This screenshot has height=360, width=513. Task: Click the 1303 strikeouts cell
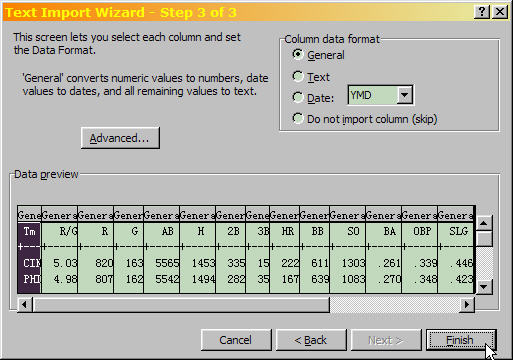353,263
